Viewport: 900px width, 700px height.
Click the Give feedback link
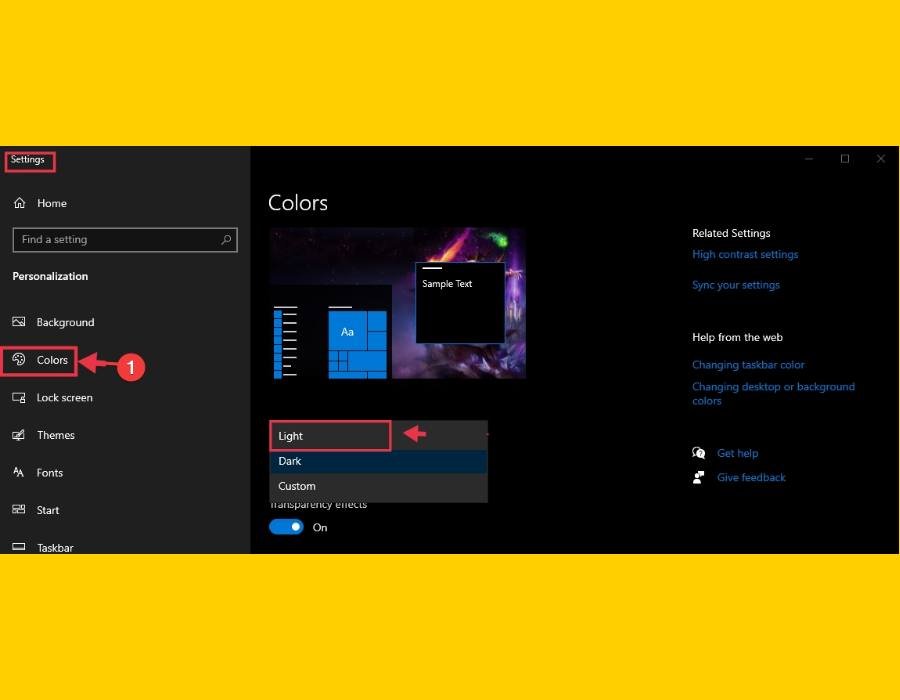click(x=751, y=477)
